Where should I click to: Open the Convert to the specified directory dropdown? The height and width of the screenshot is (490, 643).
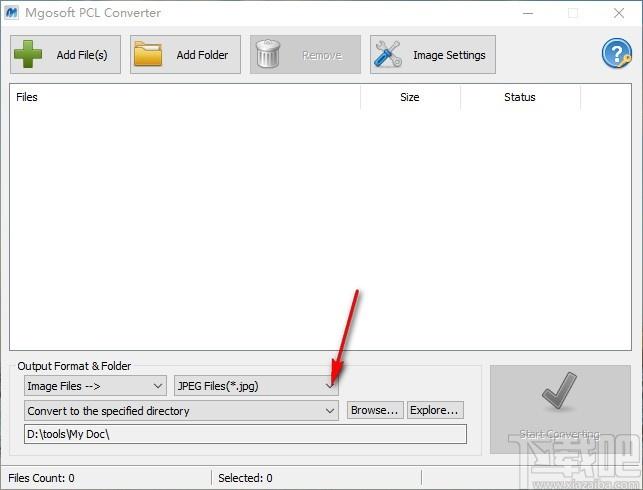pos(181,411)
